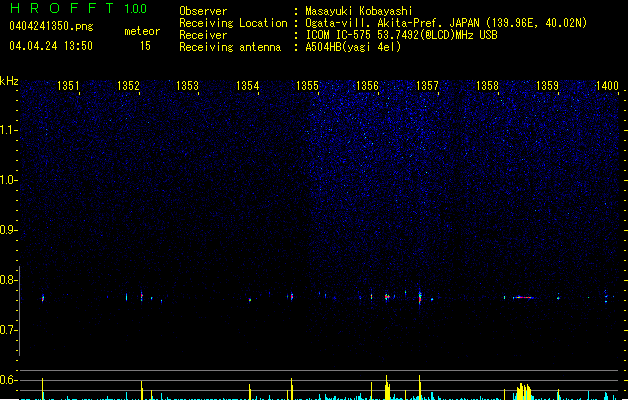Click the first meteor echo before 1351
Screen dimensions: 629x400
[x=43, y=298]
